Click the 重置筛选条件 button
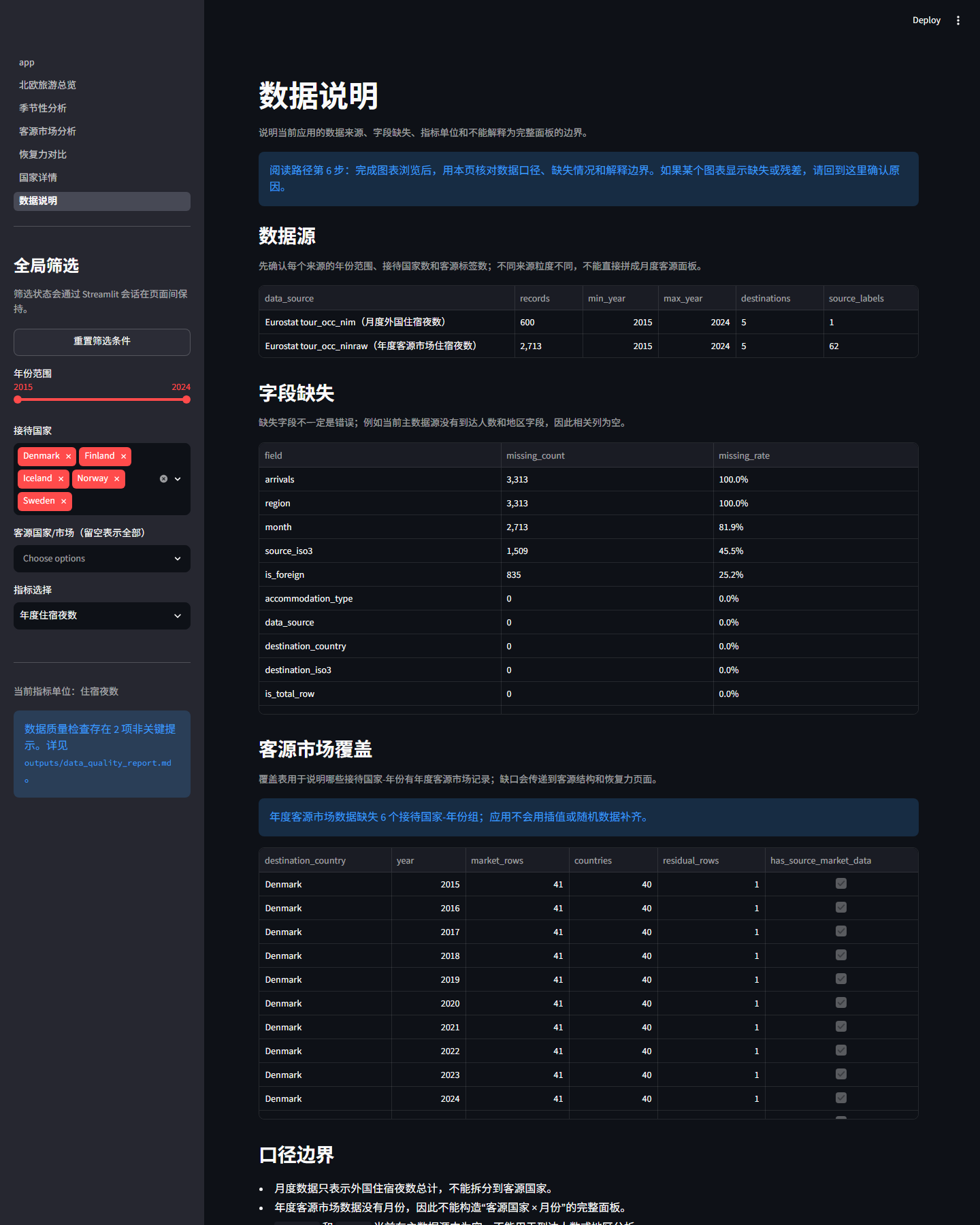The width and height of the screenshot is (980, 1225). tap(102, 342)
